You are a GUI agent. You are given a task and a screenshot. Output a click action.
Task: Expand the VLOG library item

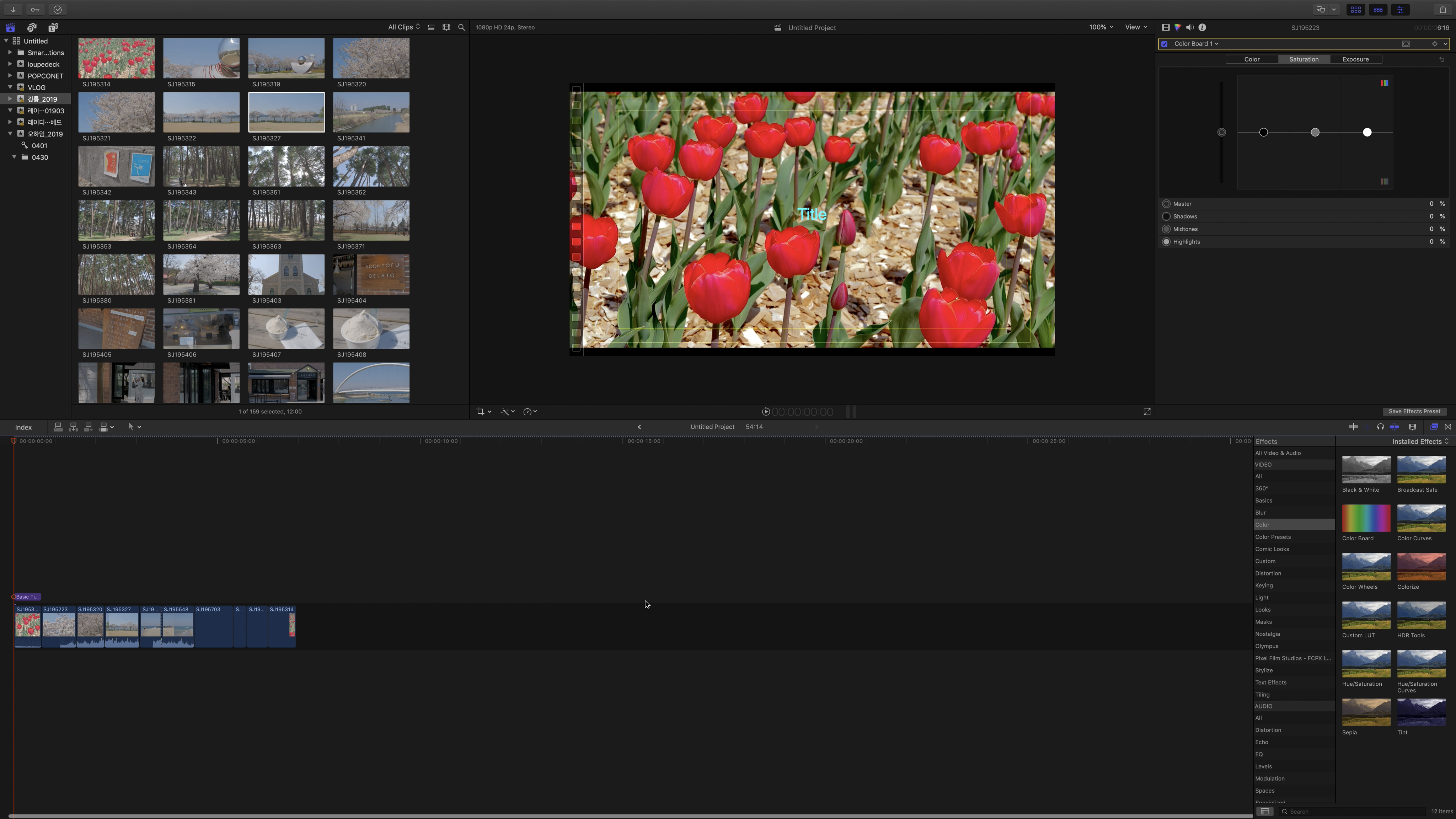[x=10, y=87]
